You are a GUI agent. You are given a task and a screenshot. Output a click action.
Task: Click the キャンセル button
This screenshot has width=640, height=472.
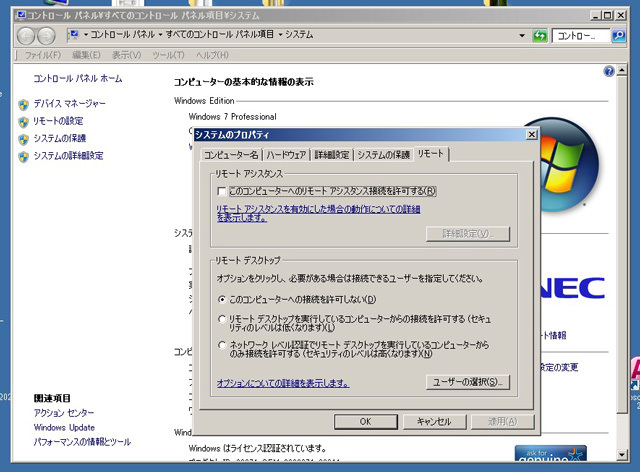pos(434,421)
